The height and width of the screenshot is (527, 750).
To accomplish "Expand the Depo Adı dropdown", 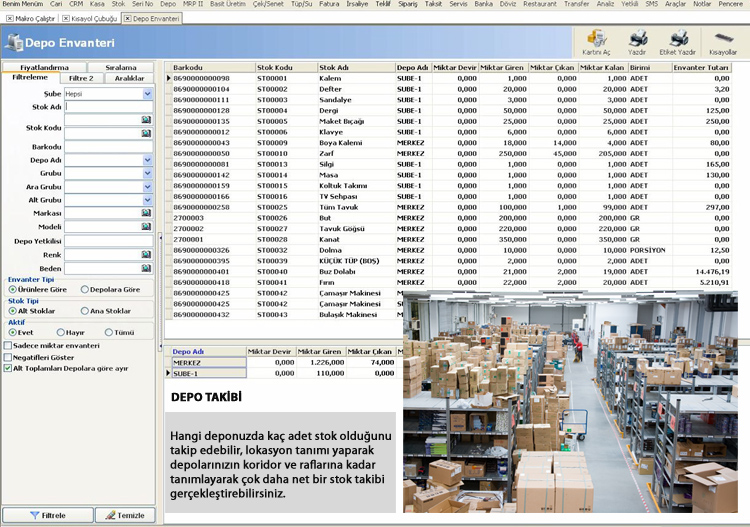I will click(x=147, y=160).
